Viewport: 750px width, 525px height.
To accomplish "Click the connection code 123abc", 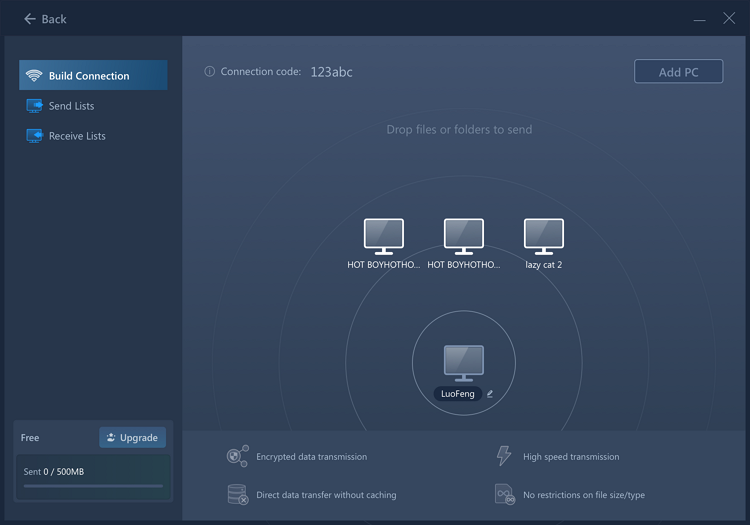I will click(x=331, y=72).
